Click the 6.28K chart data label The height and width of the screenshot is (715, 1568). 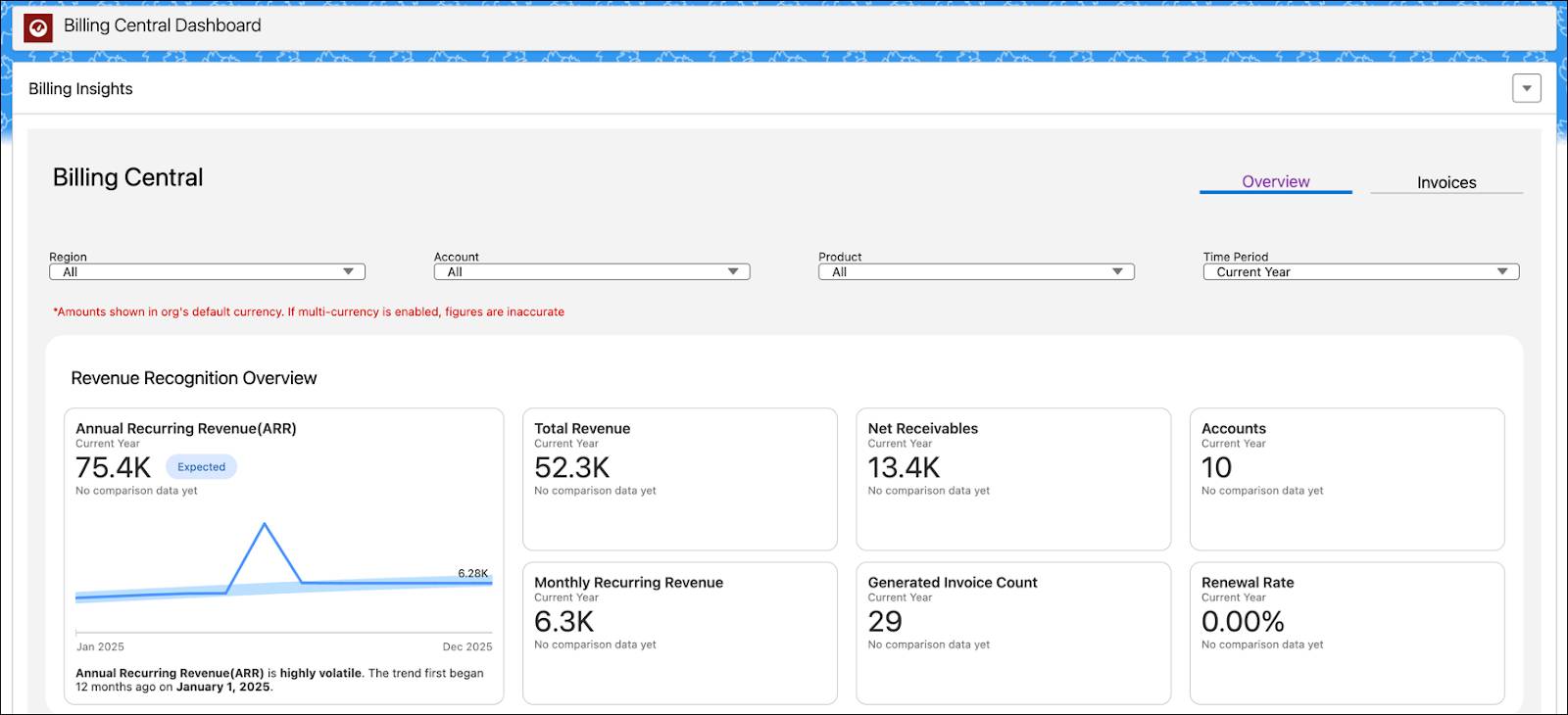click(472, 573)
